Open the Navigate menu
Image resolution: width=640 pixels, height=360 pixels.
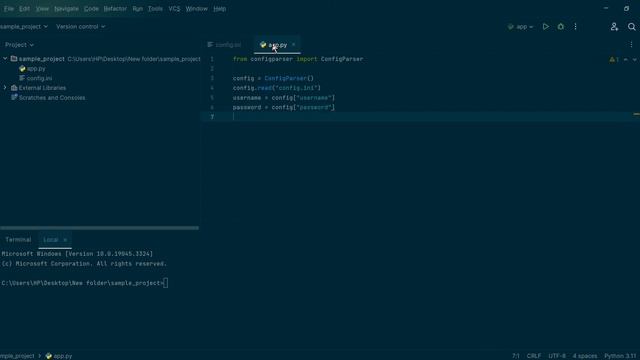(66, 9)
